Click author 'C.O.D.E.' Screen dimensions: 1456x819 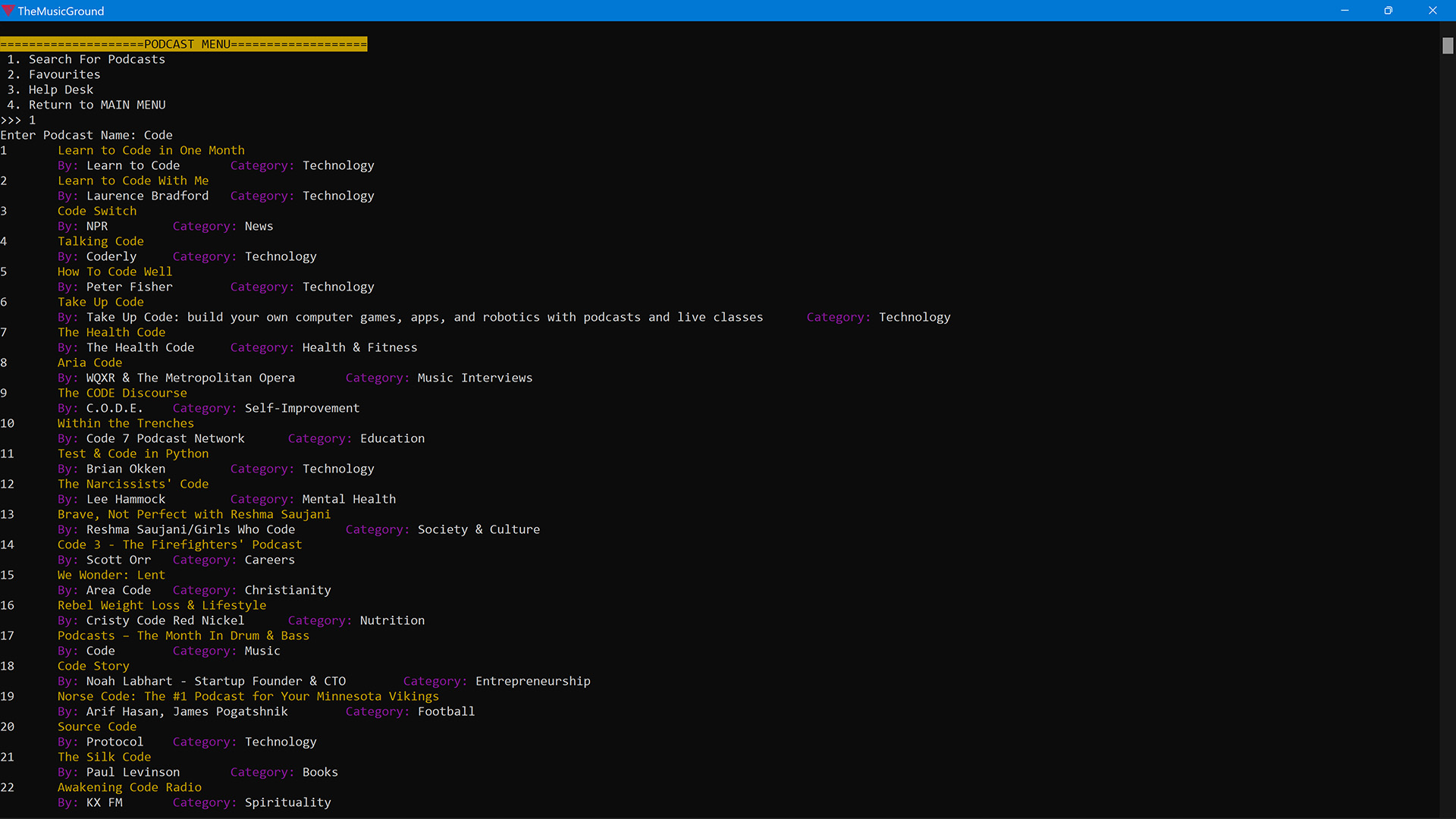[115, 408]
